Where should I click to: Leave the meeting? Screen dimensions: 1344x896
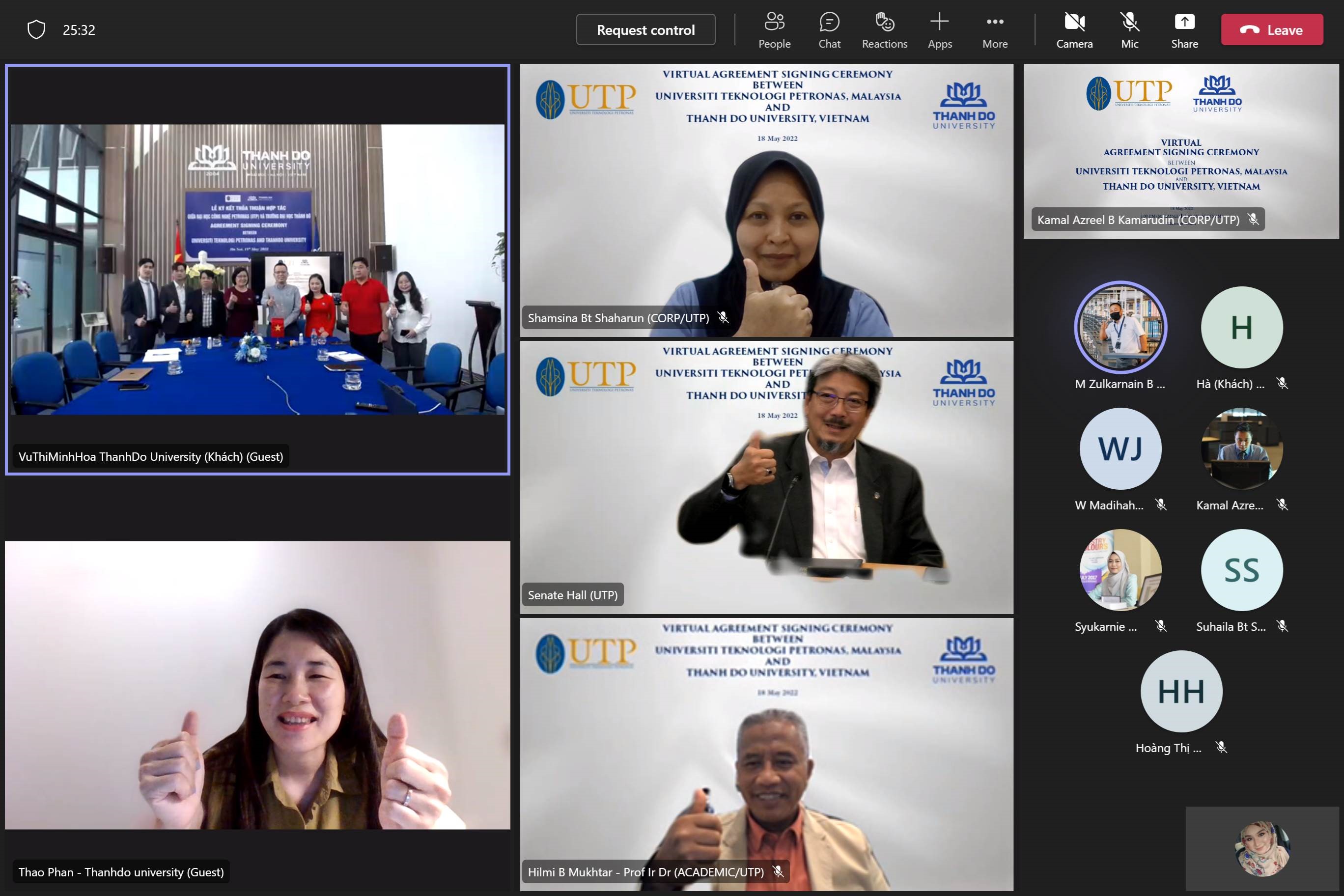[1272, 29]
